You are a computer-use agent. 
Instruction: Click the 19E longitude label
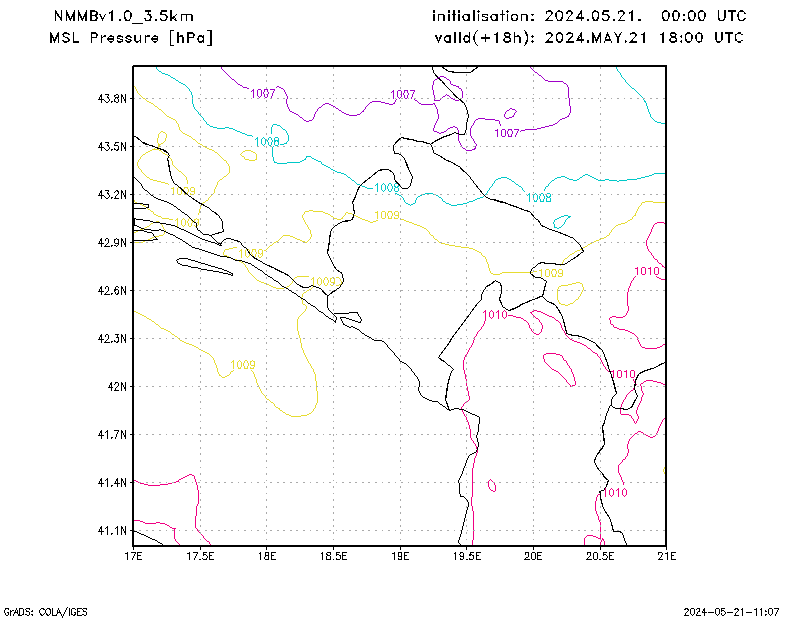(400, 556)
